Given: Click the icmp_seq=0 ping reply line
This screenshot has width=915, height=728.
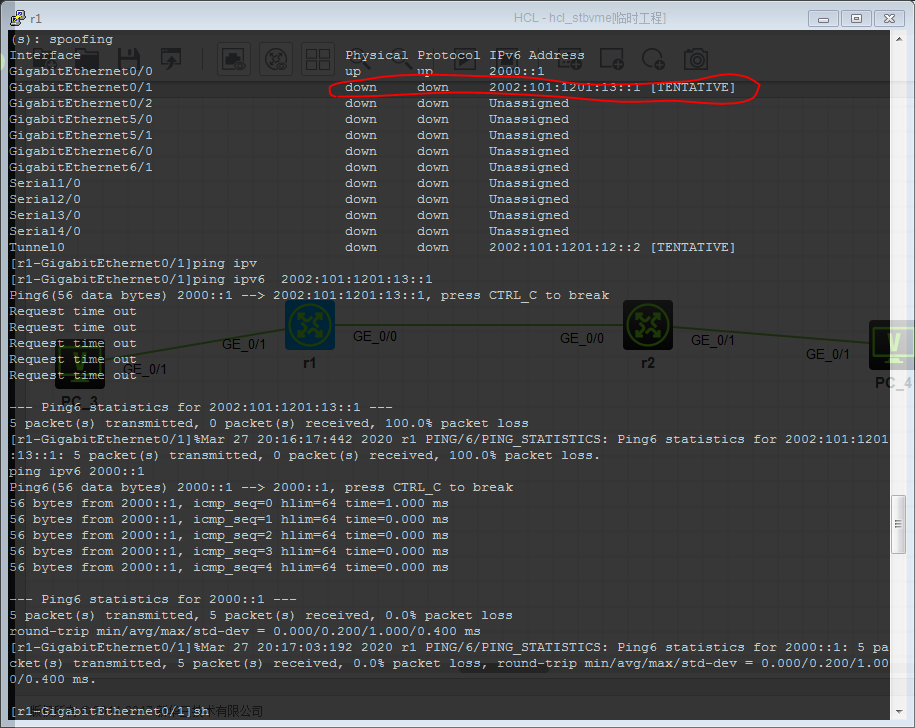Looking at the screenshot, I should coord(229,503).
